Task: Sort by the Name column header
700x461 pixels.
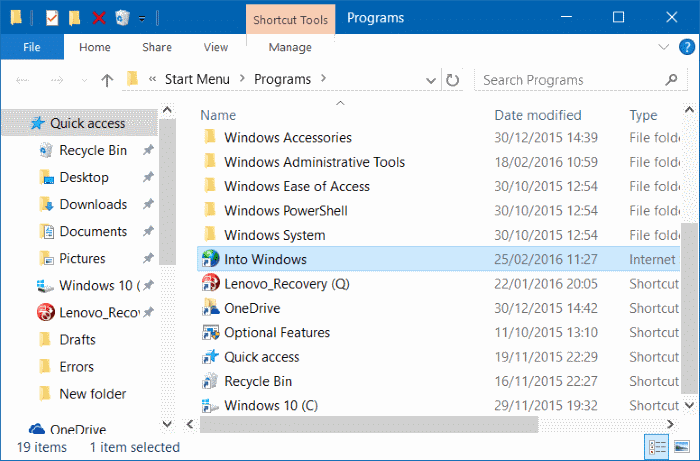Action: click(218, 115)
